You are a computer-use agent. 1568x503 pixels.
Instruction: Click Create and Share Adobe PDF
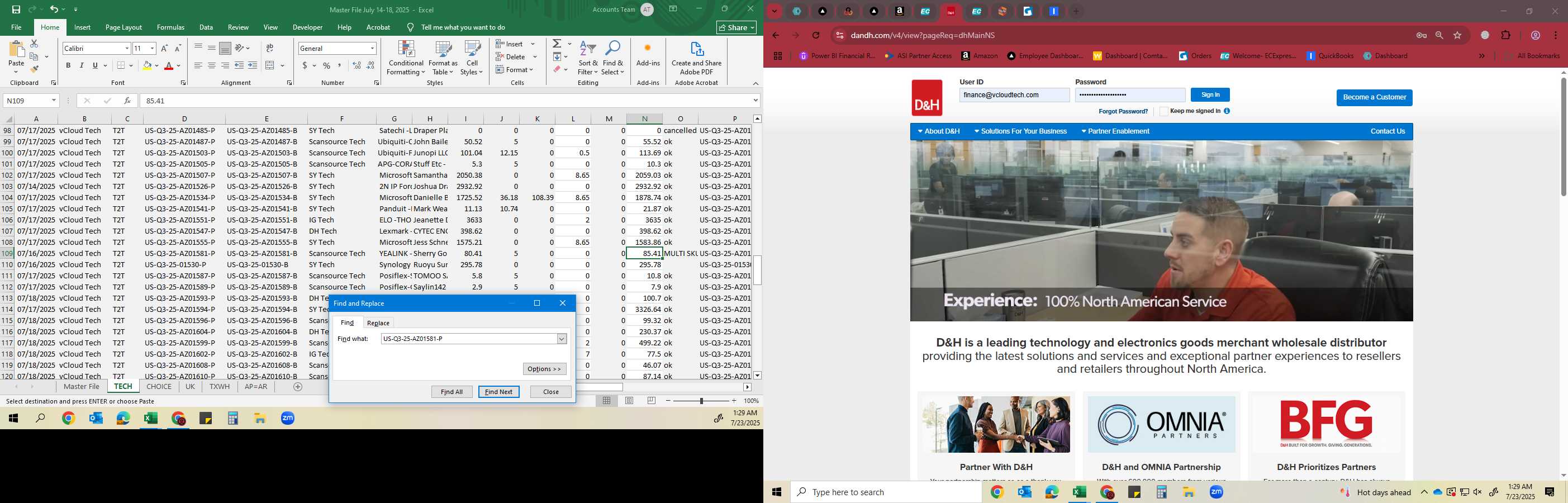(x=696, y=59)
